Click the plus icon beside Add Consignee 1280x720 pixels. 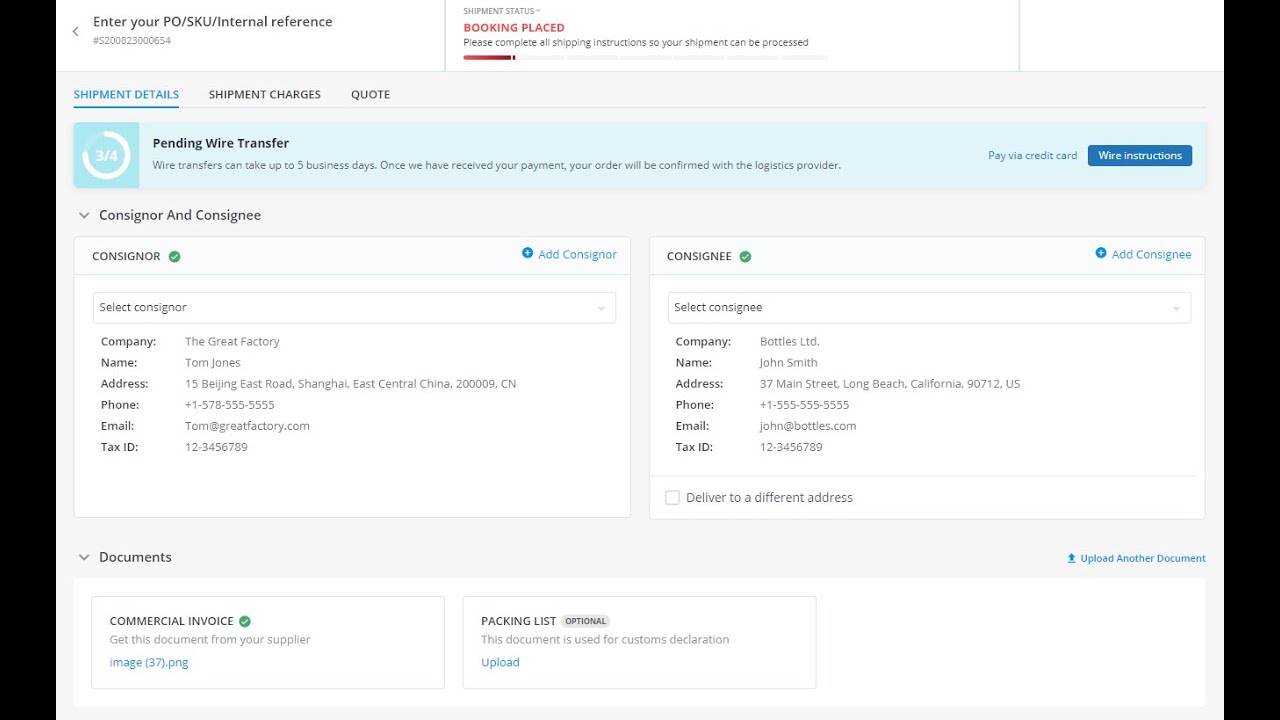coord(1101,254)
